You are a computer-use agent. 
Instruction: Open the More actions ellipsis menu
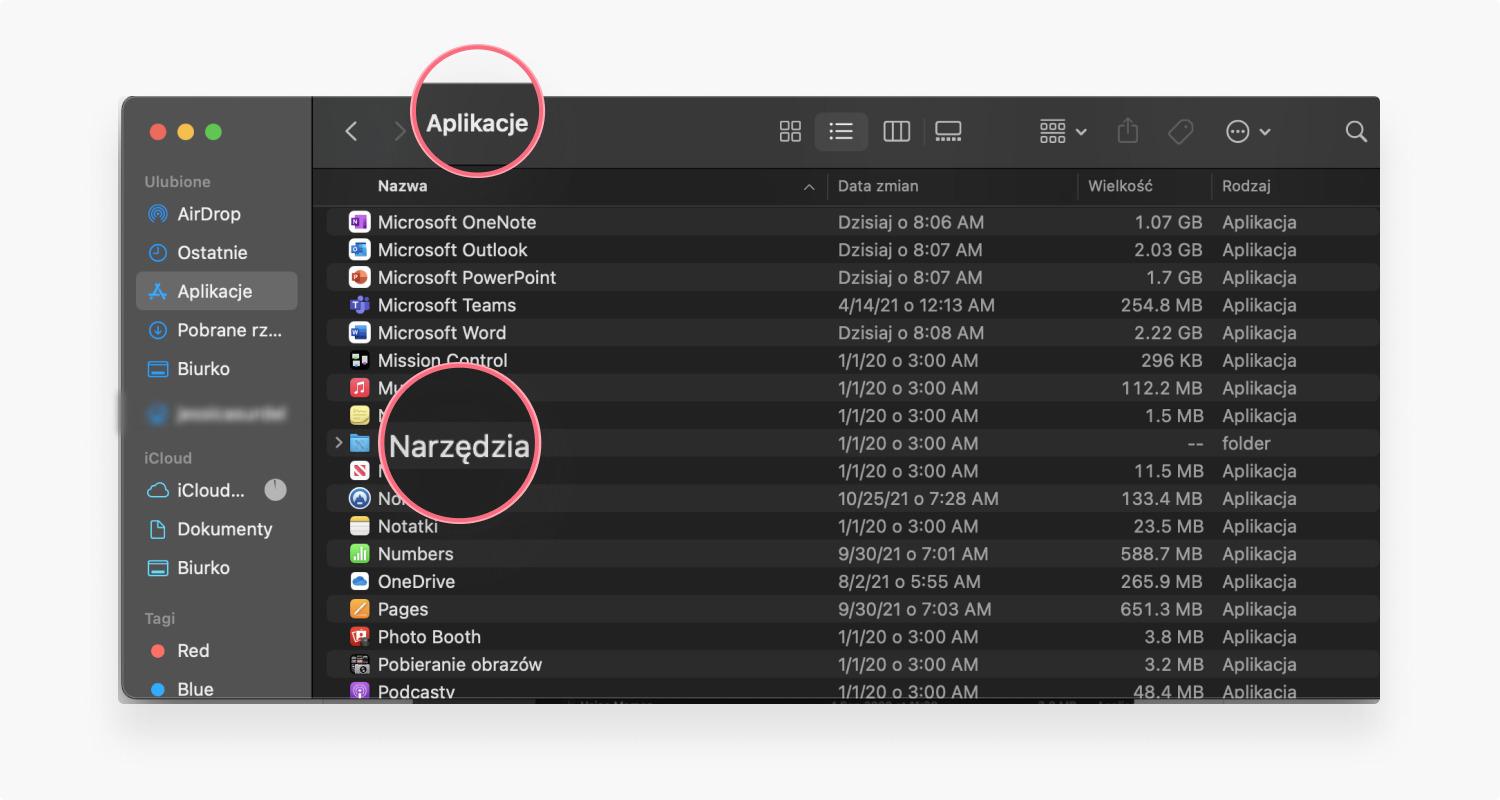pyautogui.click(x=1248, y=131)
